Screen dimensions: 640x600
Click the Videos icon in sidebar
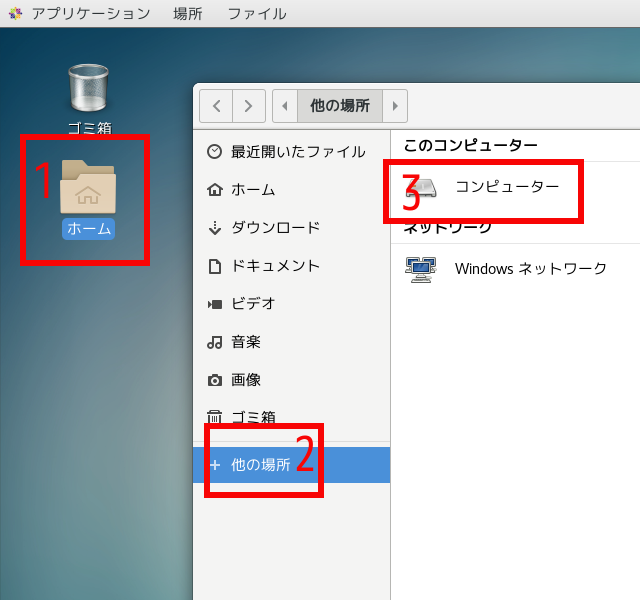point(214,304)
